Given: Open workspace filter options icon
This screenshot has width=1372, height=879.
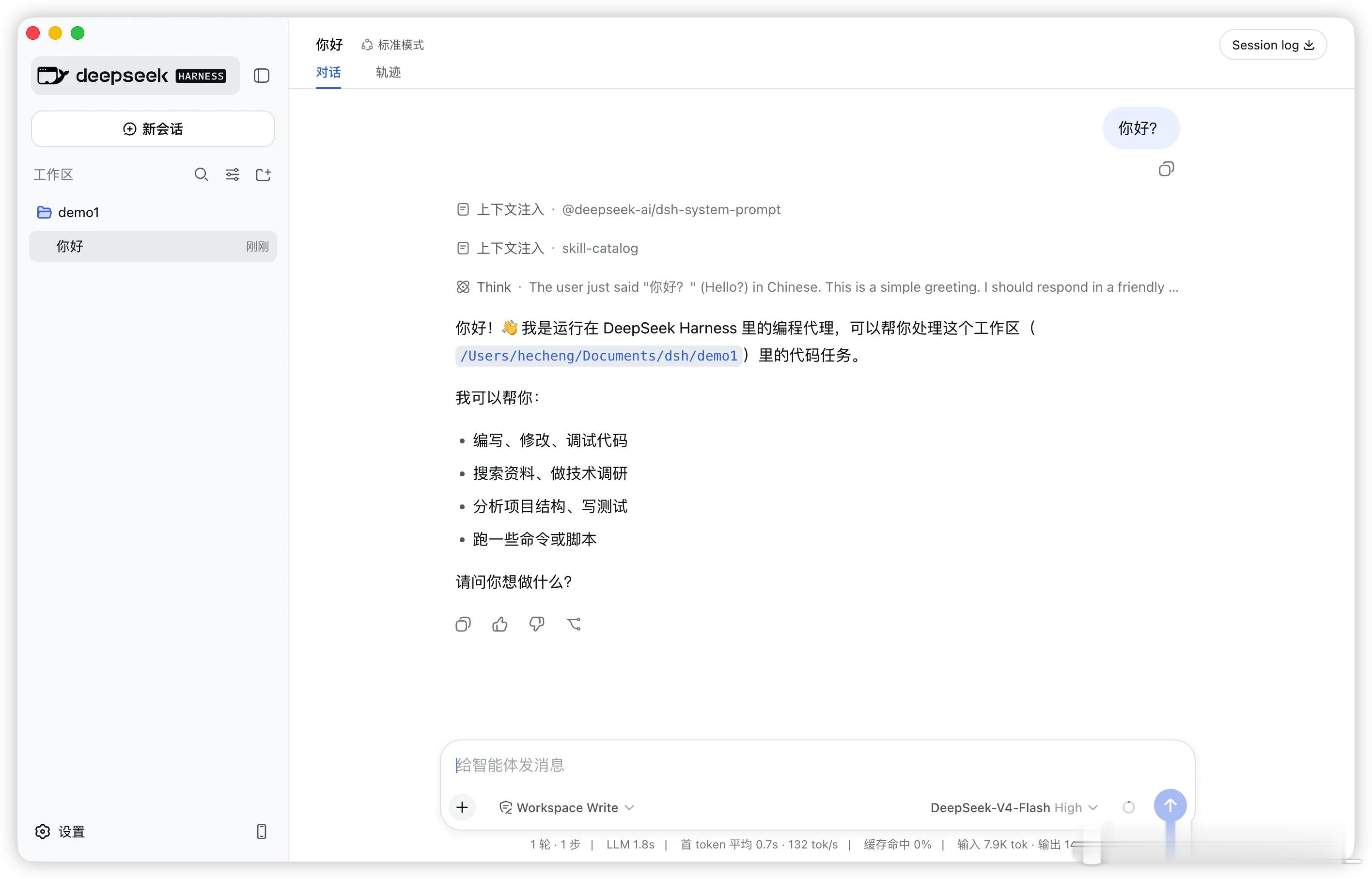Looking at the screenshot, I should [x=232, y=174].
